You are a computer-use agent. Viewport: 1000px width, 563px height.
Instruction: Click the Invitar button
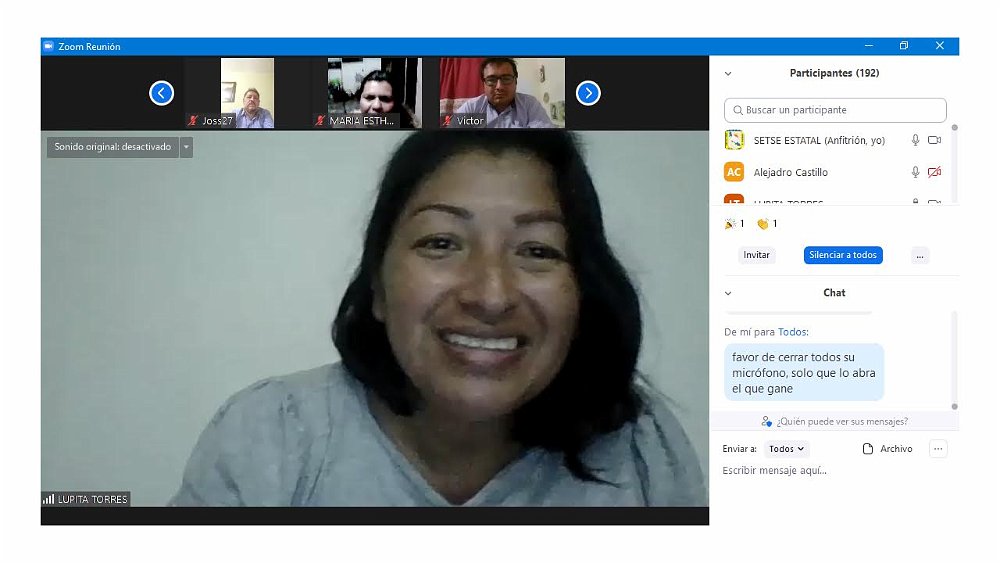point(757,255)
